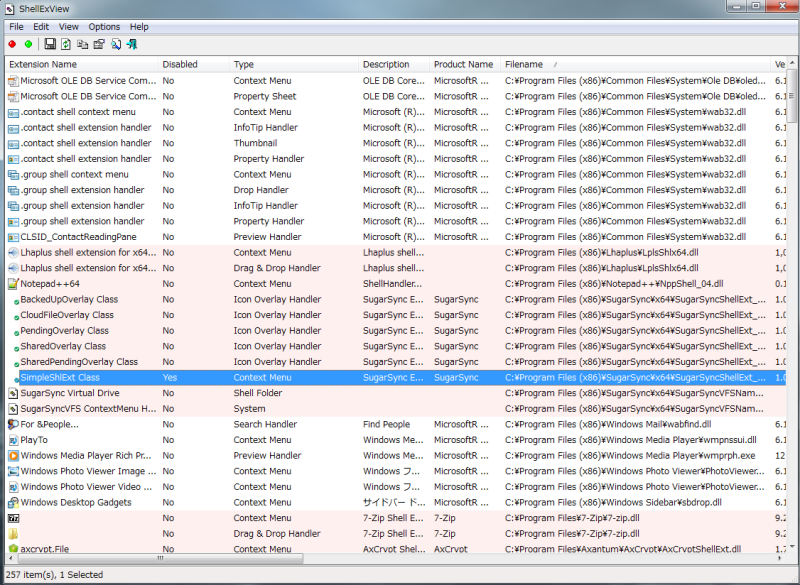800x585 pixels.
Task: Select the PendingOverlay Class row
Action: (395, 330)
